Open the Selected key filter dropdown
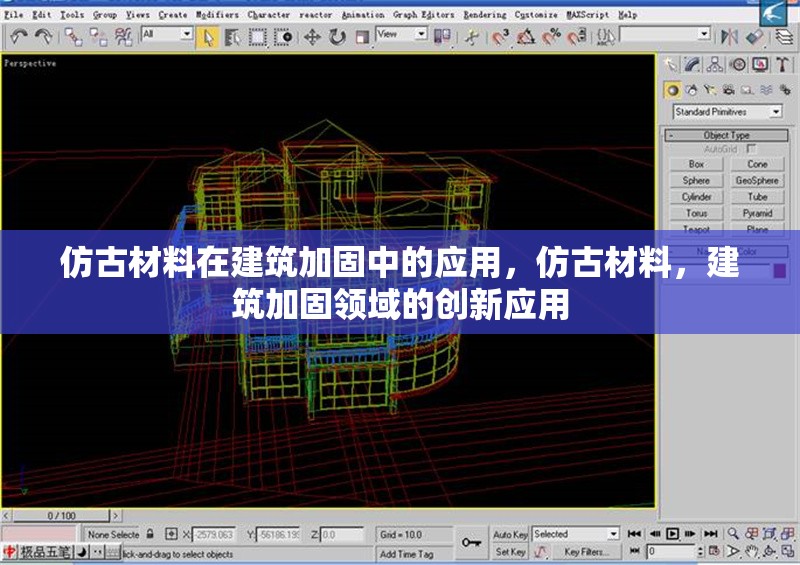 point(576,534)
